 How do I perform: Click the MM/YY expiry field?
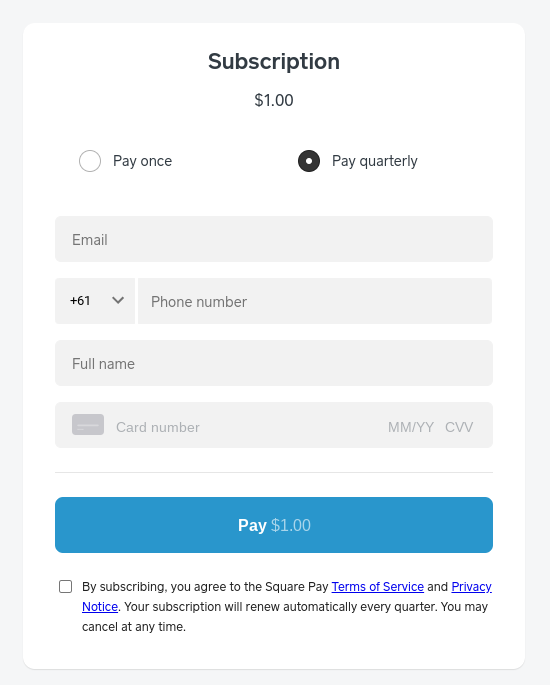(x=411, y=427)
